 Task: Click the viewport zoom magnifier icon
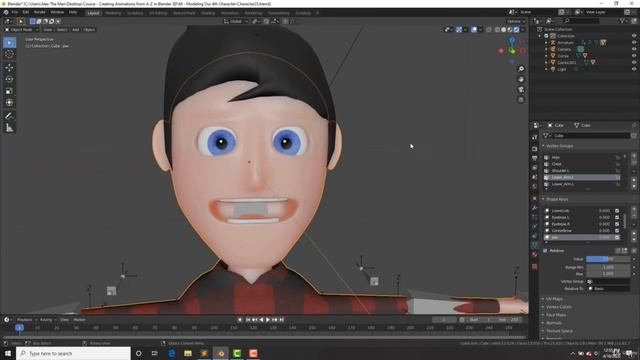pos(521,69)
